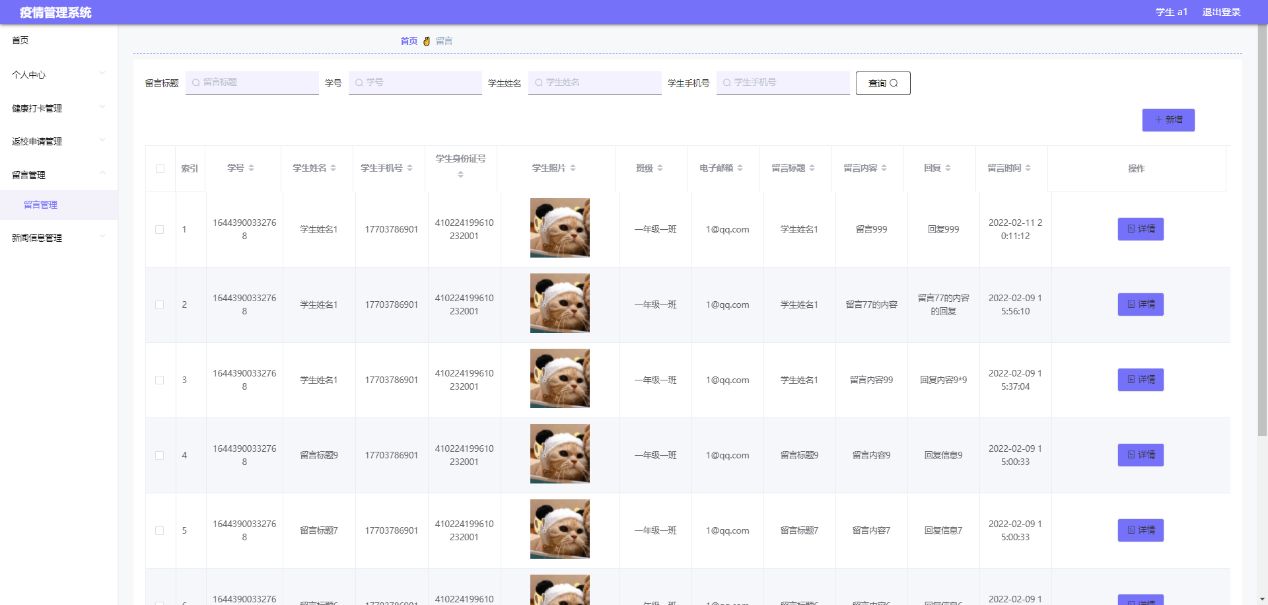The image size is (1268, 605).
Task: Click the 首页 breadcrumb link
Action: 409,41
